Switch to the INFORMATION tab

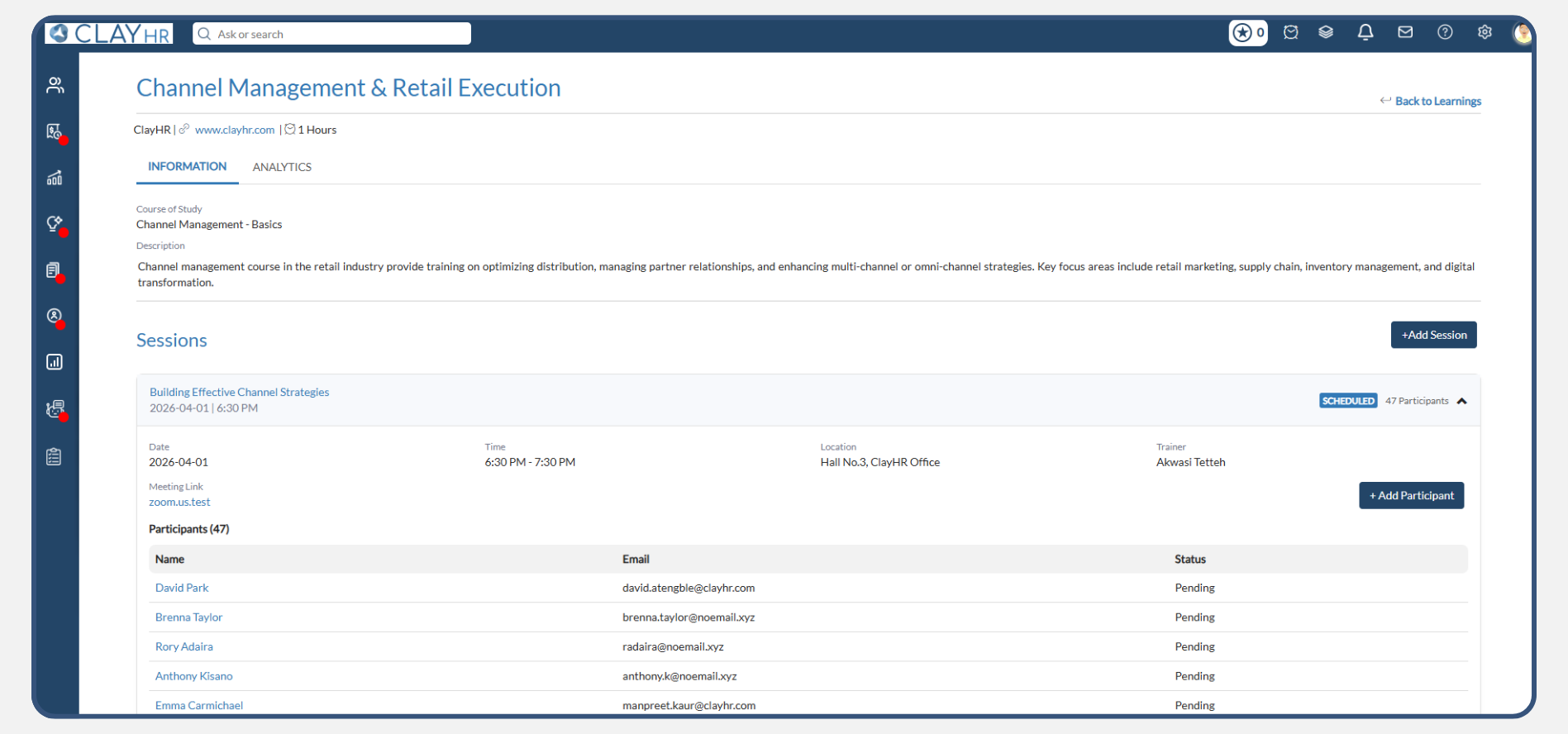pyautogui.click(x=187, y=166)
